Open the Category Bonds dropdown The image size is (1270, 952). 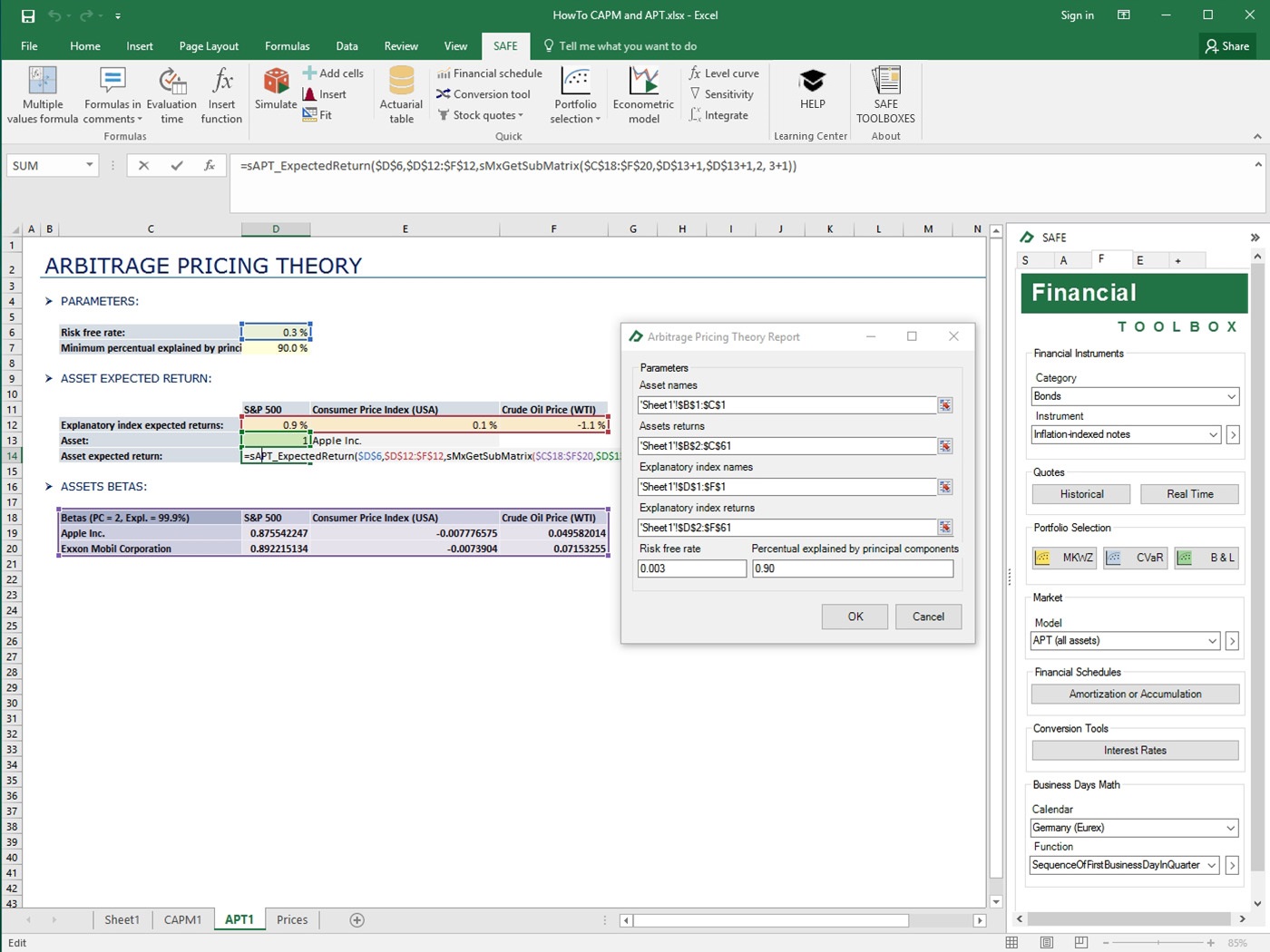[1231, 396]
